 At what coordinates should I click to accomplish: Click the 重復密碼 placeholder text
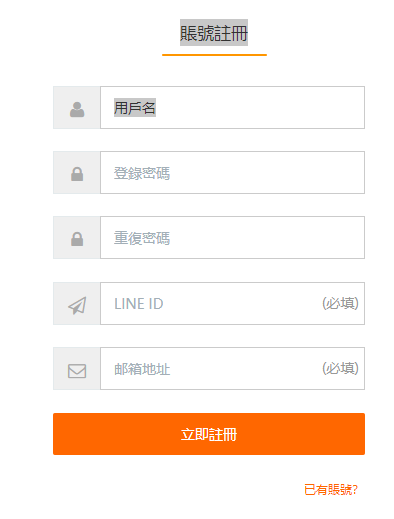pos(142,238)
